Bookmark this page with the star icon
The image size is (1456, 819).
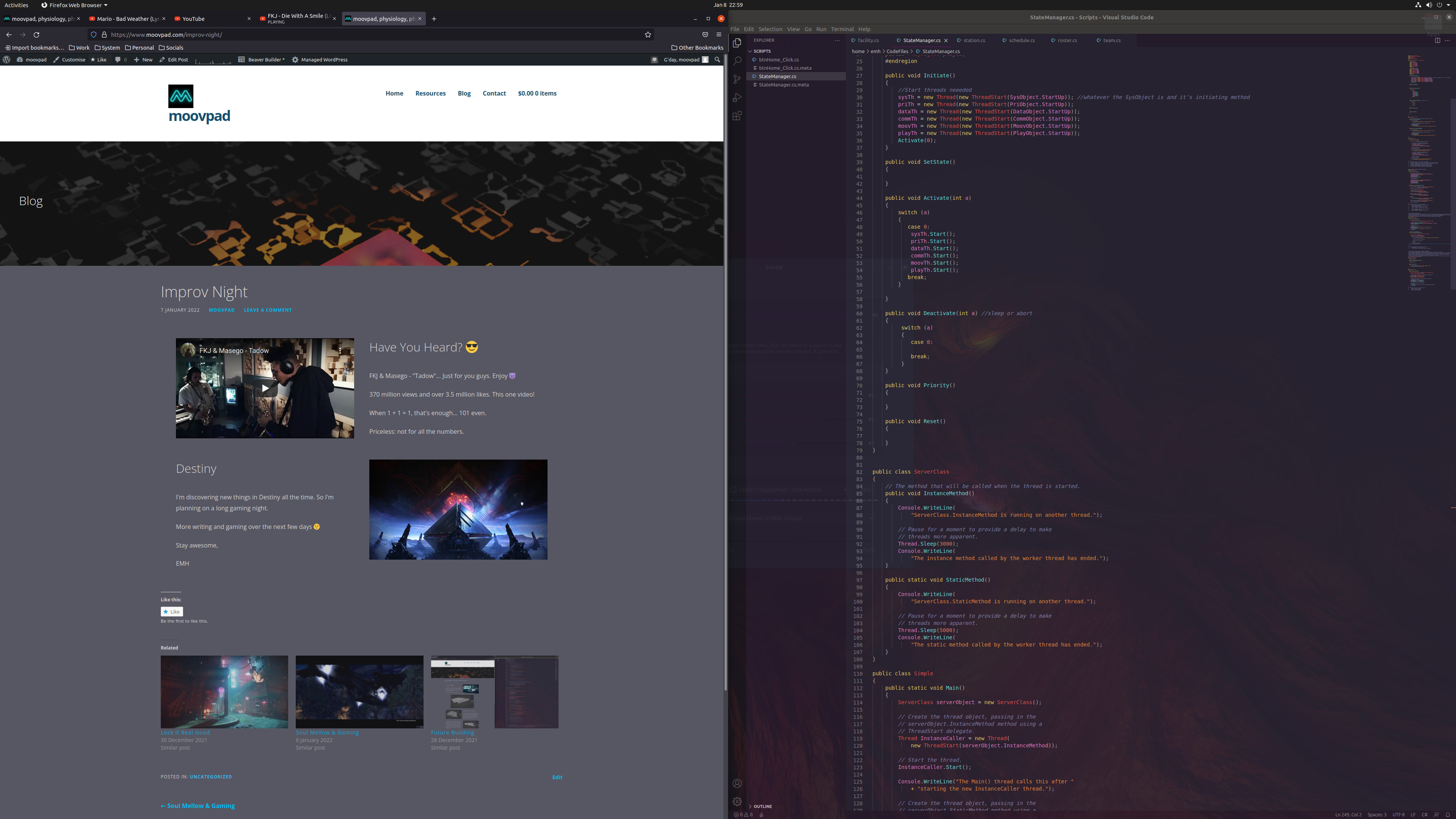[x=648, y=35]
